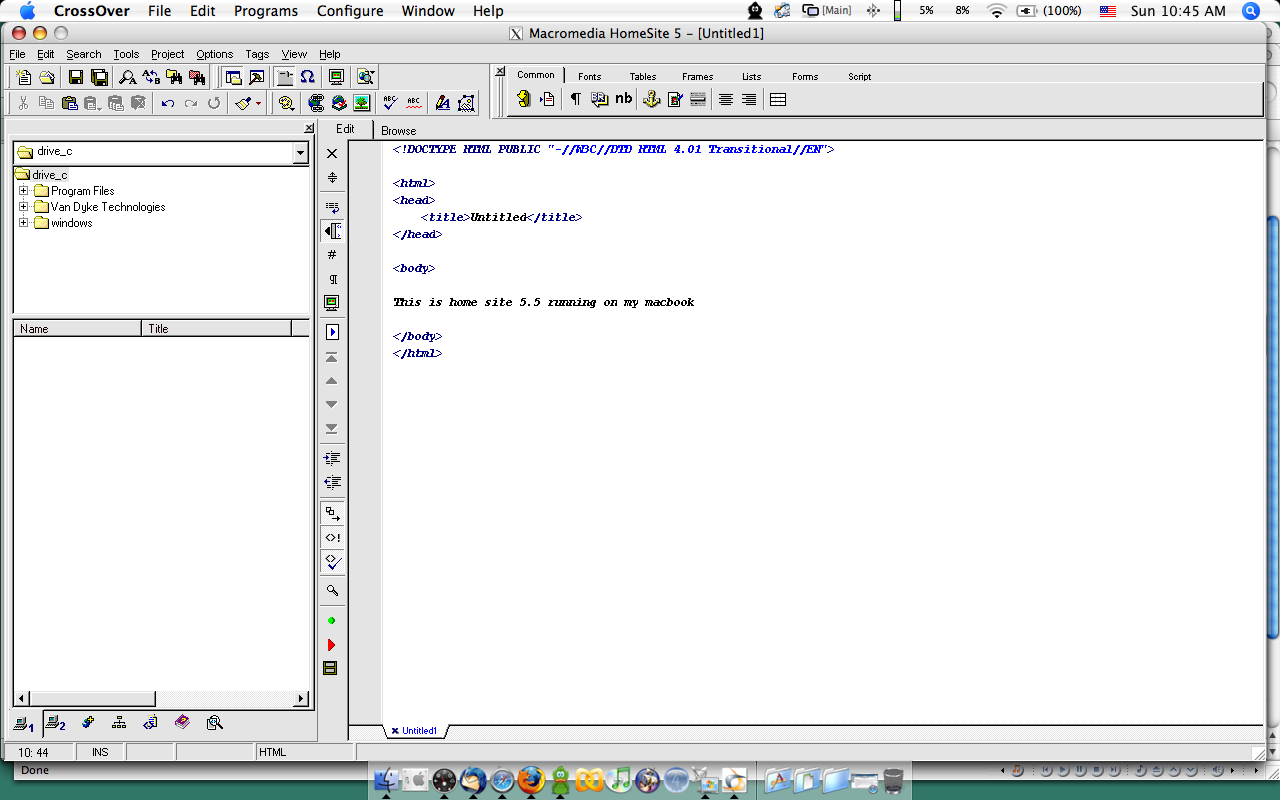
Task: Click the Anchor icon in Common toolbar
Action: [651, 99]
